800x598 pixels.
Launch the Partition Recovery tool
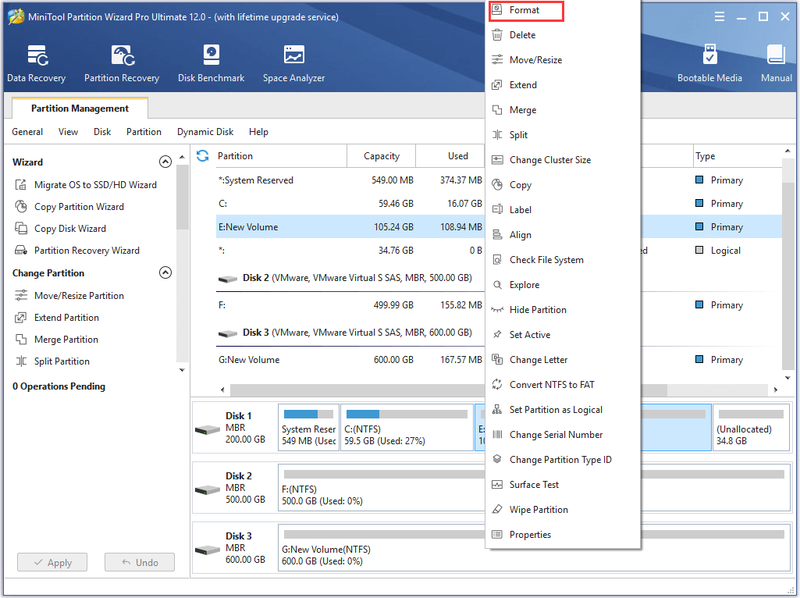click(121, 64)
